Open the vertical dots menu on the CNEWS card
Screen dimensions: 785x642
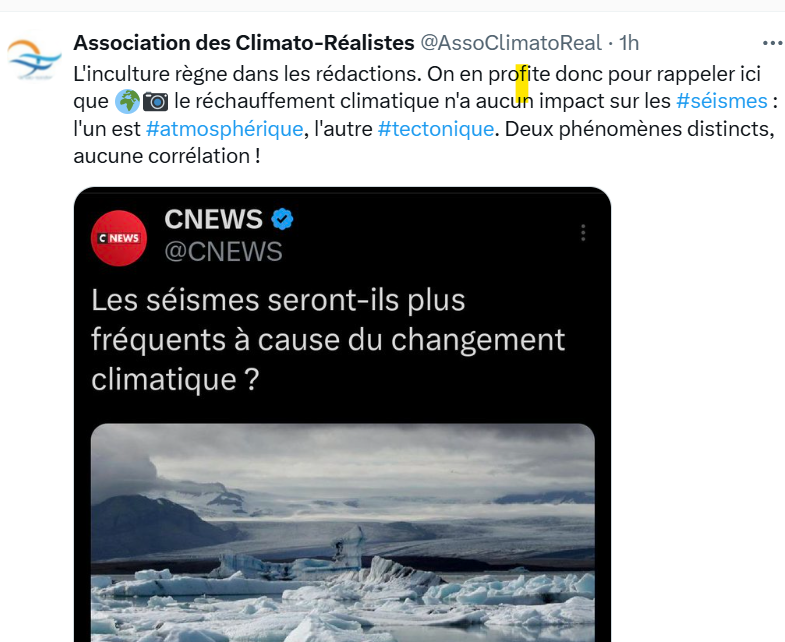(583, 232)
